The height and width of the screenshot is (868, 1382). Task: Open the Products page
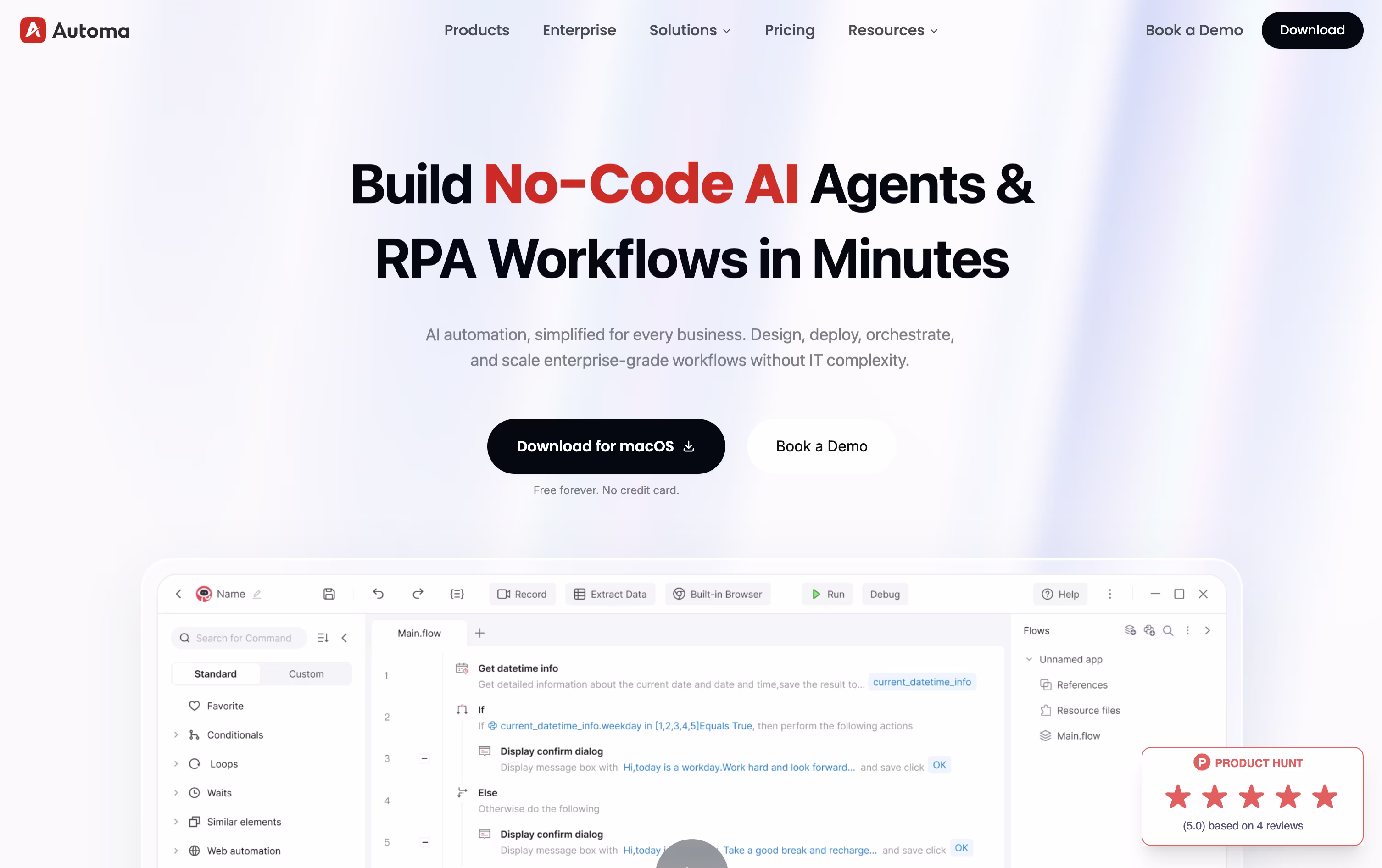point(476,30)
